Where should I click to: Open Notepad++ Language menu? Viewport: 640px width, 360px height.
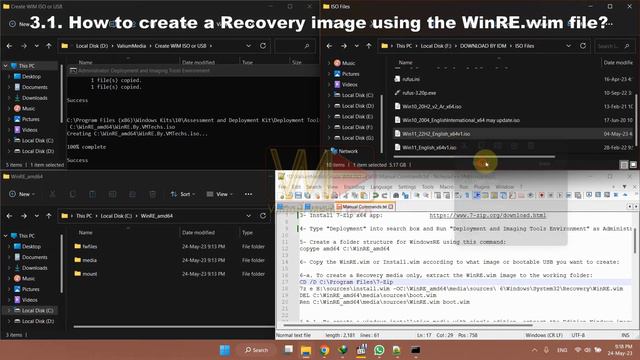(381, 187)
